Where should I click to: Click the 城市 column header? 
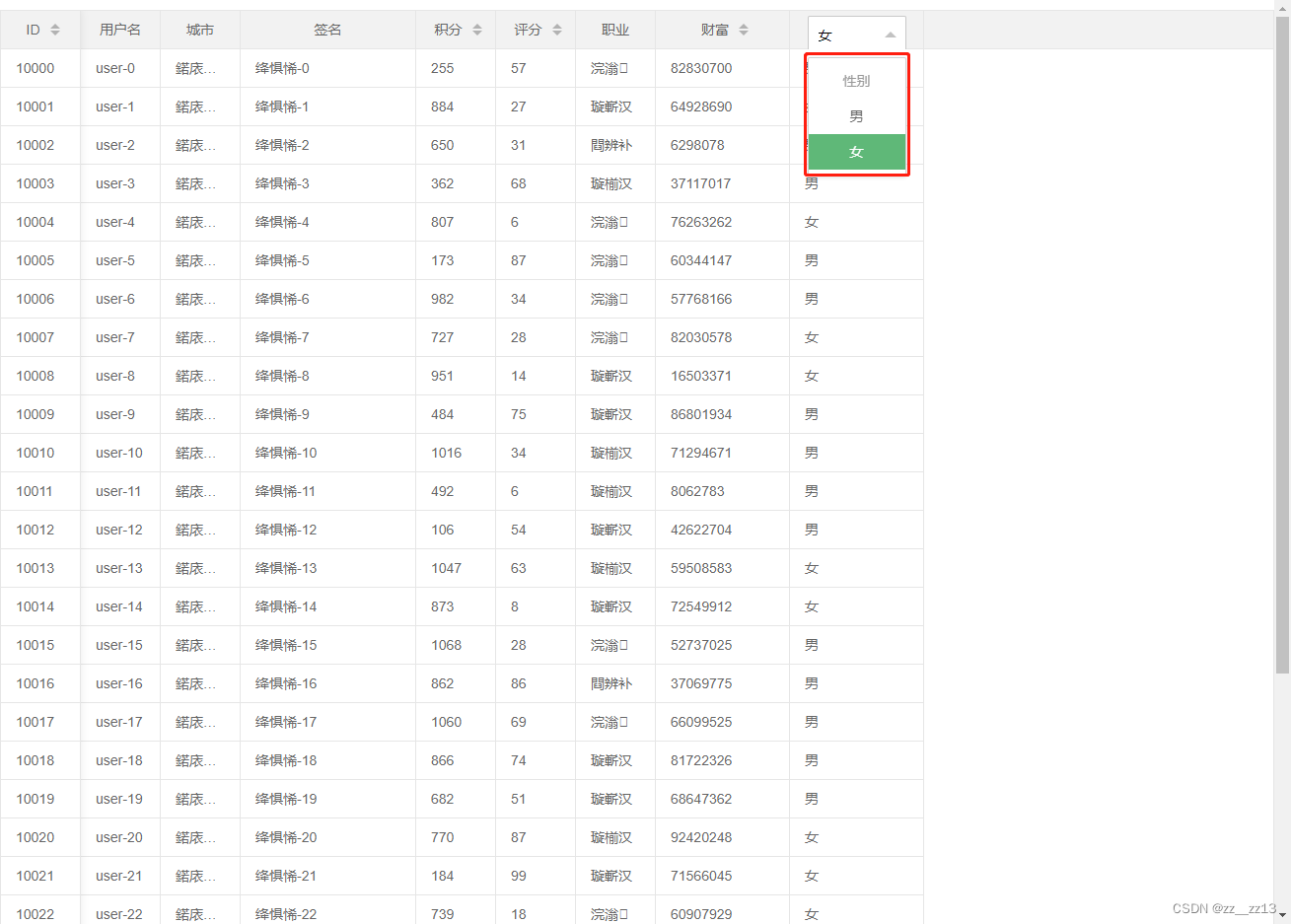point(199,30)
